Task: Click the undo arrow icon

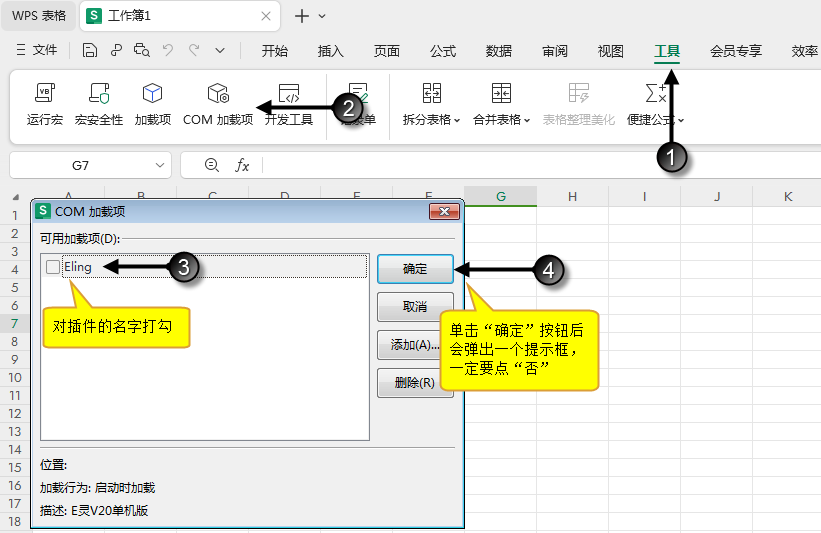Action: (168, 50)
